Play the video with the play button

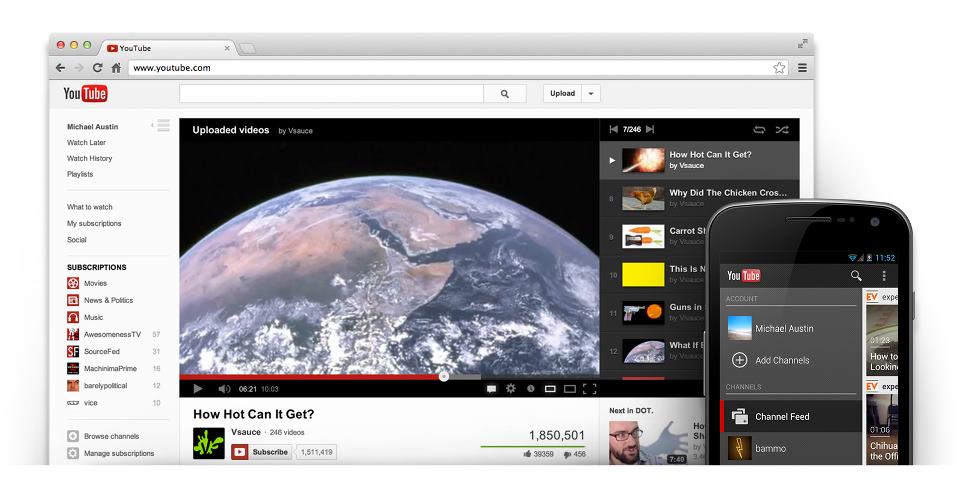click(x=198, y=389)
